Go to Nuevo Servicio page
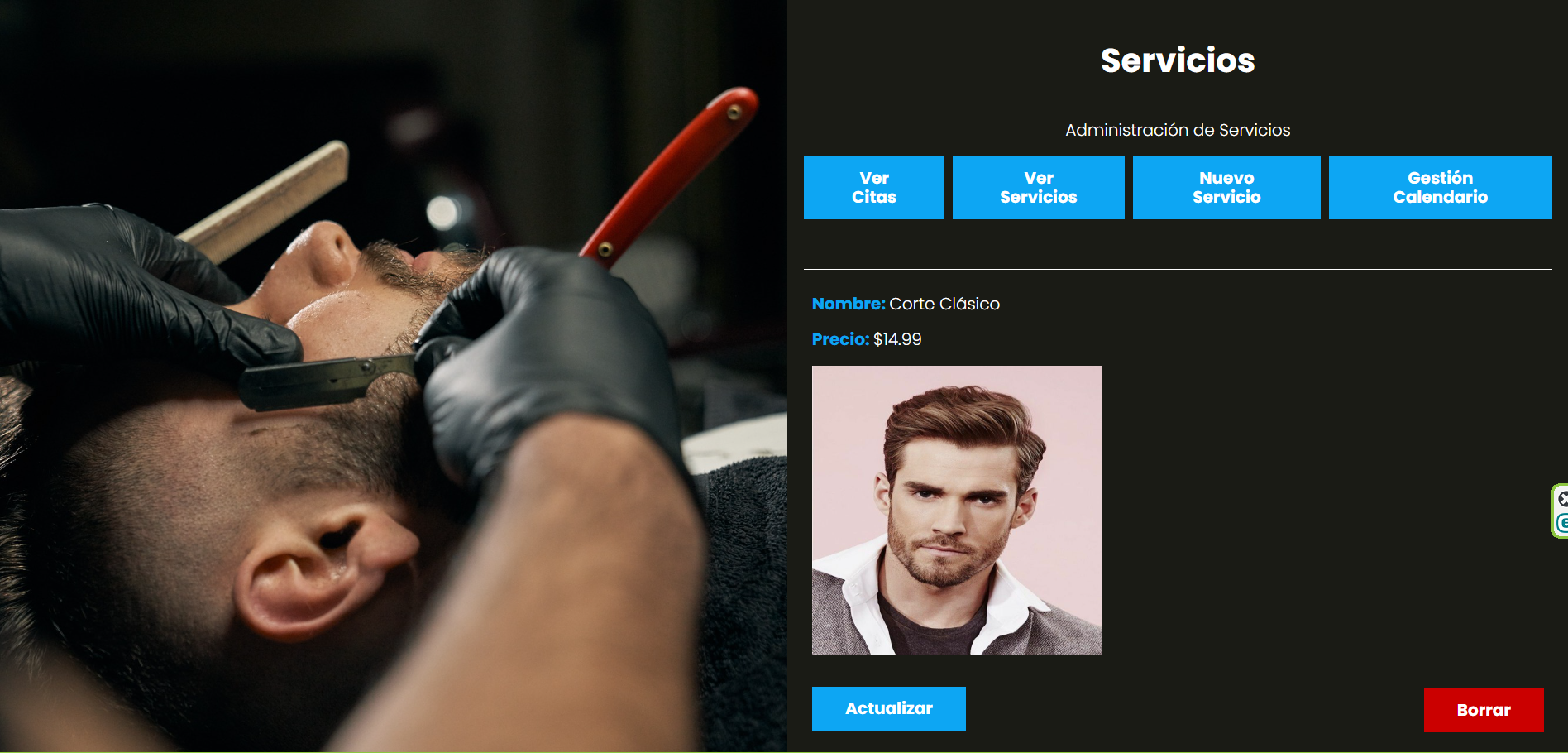The width and height of the screenshot is (1568, 753). tap(1226, 188)
